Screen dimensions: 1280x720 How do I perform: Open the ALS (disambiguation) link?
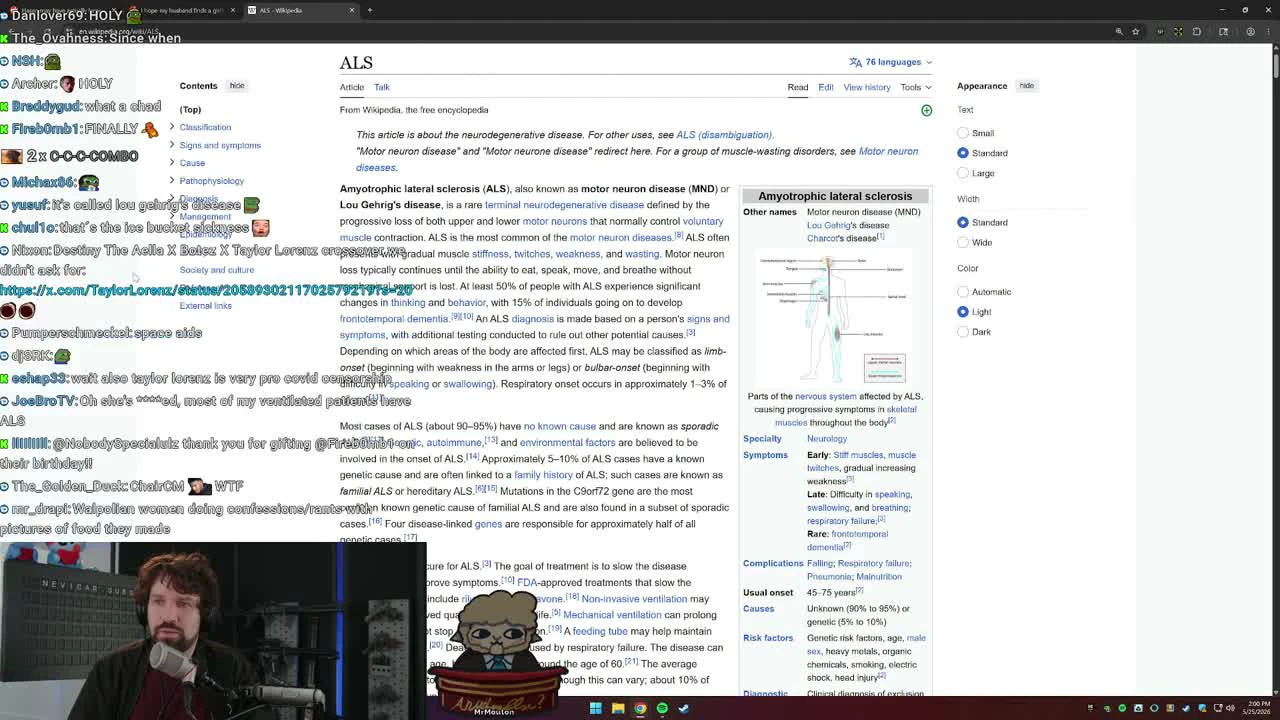(724, 135)
